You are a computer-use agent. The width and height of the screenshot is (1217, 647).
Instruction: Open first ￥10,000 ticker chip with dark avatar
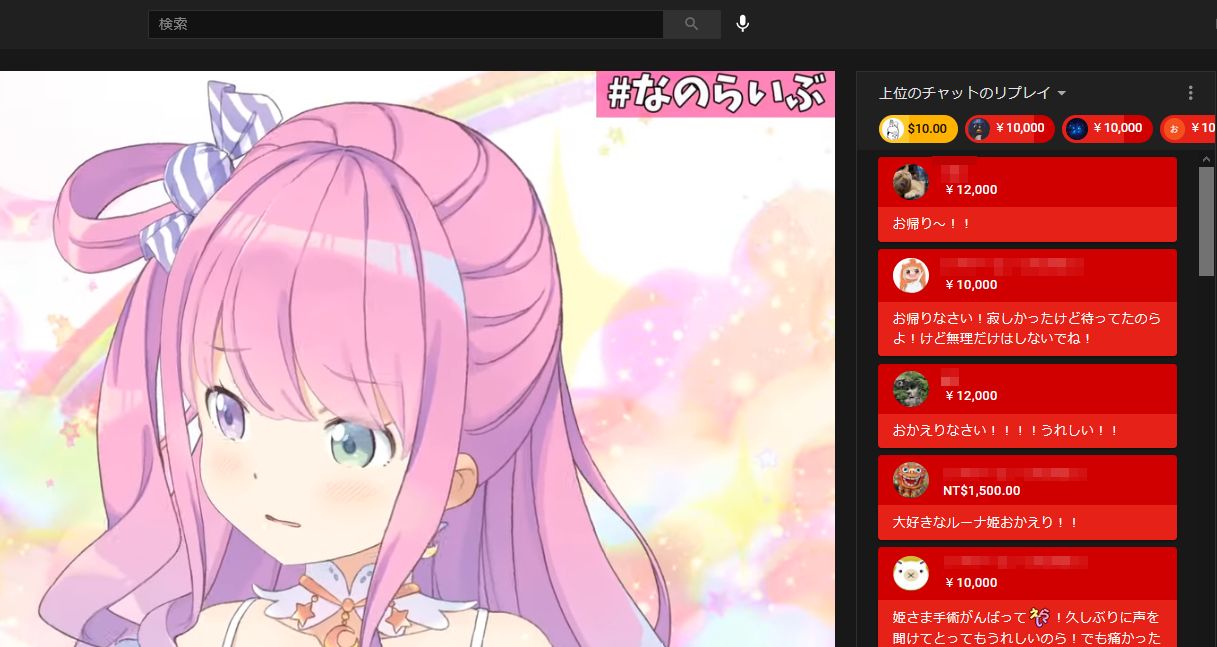[1009, 129]
